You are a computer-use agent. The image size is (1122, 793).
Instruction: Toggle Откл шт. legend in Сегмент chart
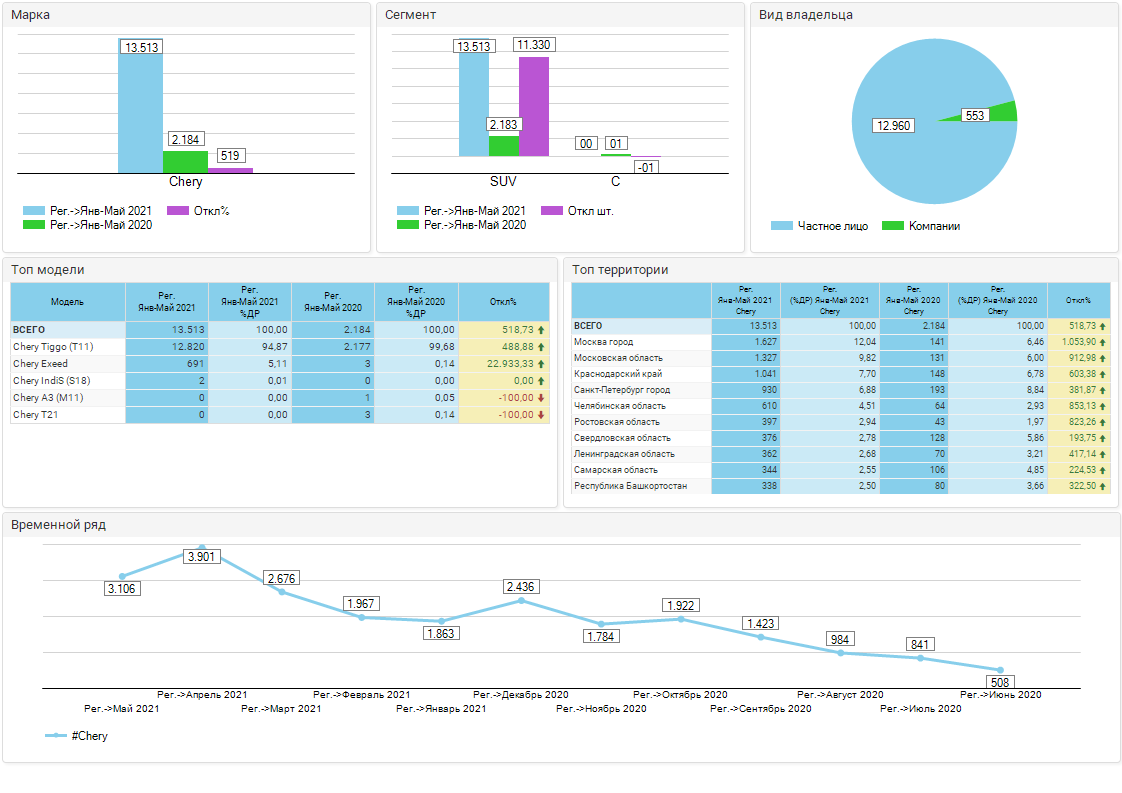coord(552,211)
